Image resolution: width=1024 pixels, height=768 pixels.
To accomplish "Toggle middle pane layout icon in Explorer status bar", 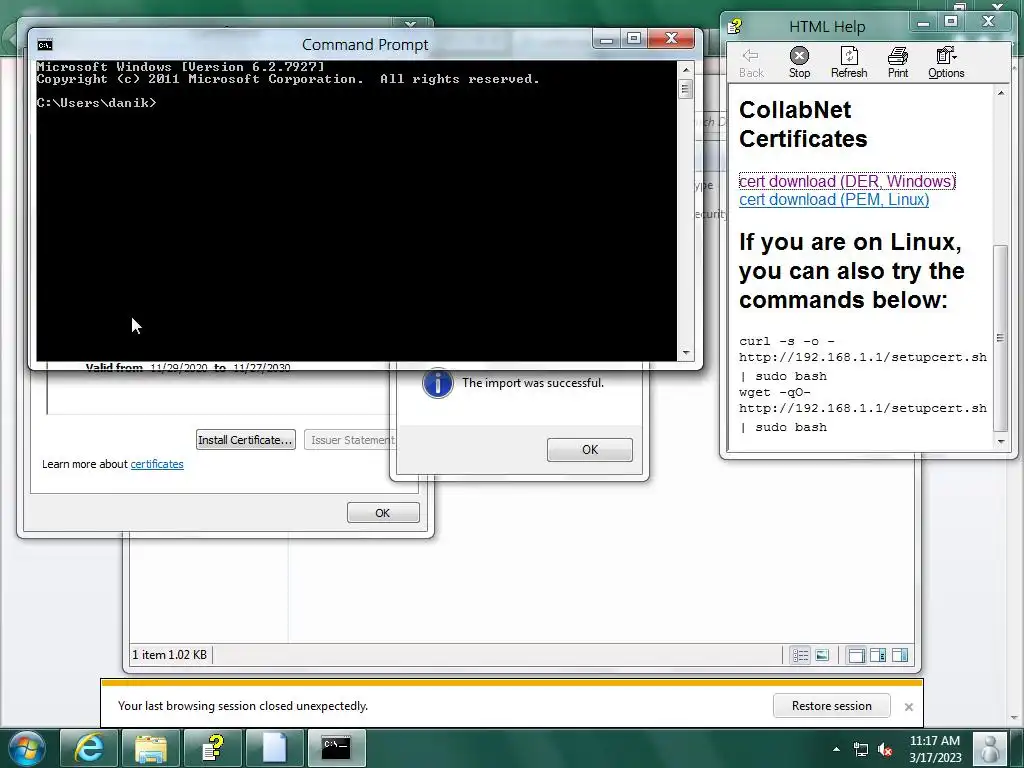I will click(878, 655).
